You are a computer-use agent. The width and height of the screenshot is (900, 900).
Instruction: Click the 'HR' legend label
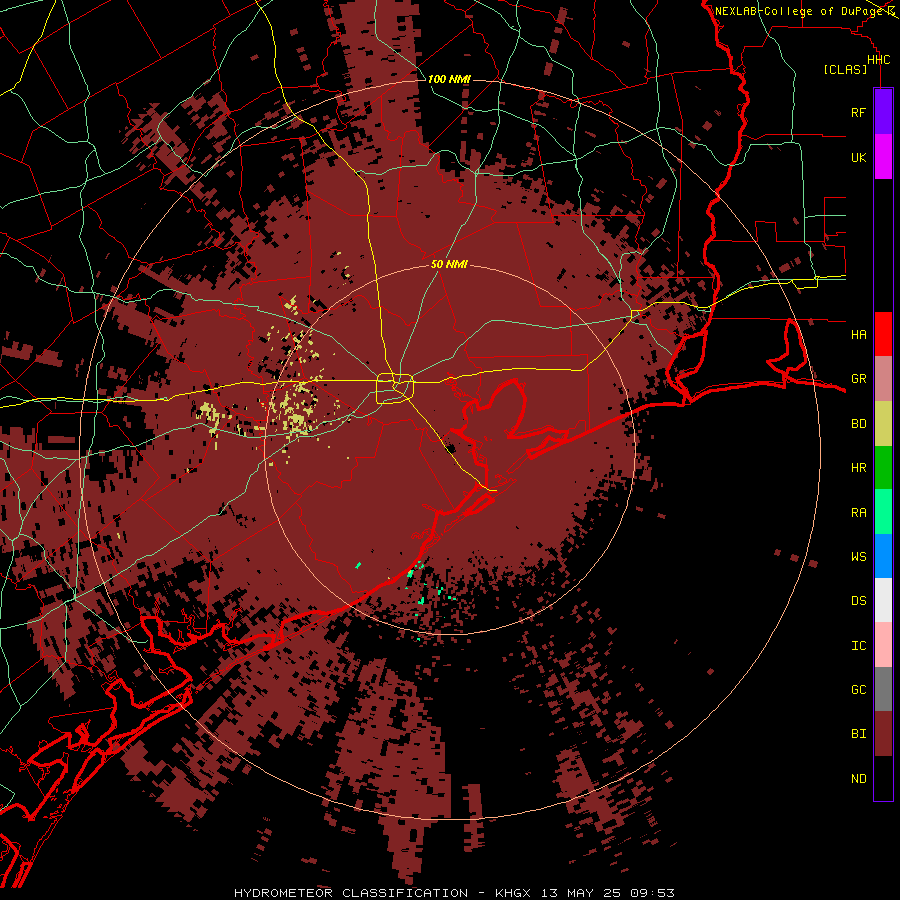858,468
